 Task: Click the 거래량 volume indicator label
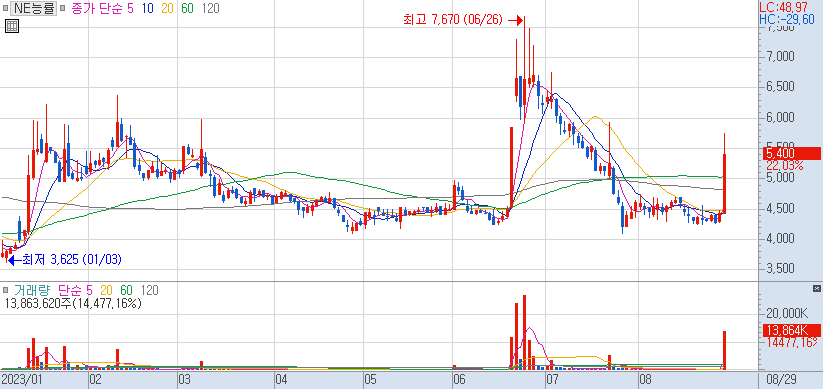click(x=32, y=290)
